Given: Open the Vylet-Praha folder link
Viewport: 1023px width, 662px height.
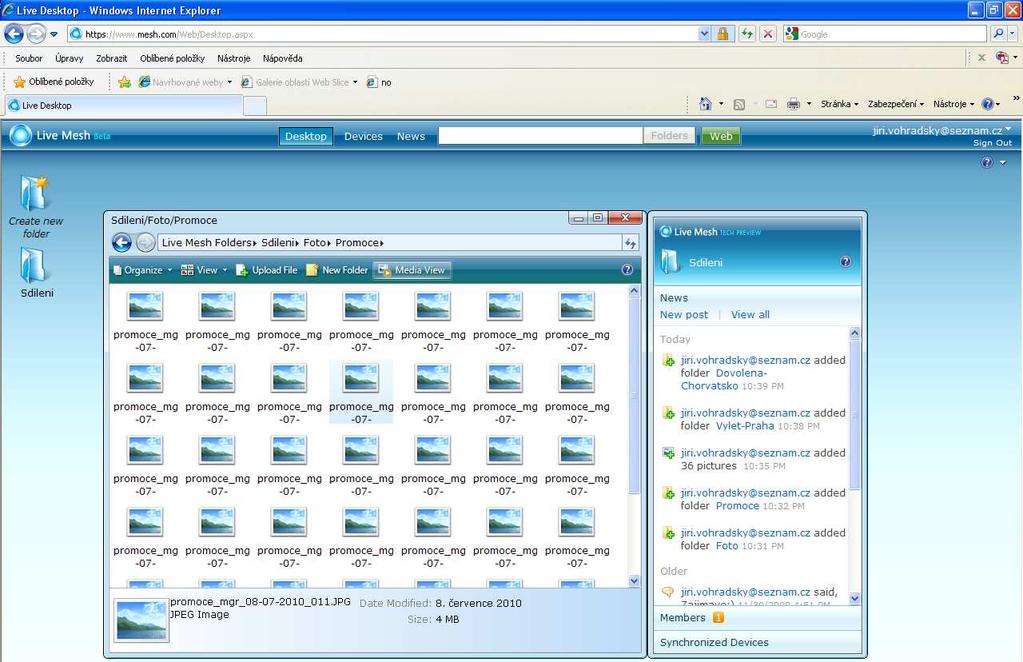Looking at the screenshot, I should coord(745,426).
